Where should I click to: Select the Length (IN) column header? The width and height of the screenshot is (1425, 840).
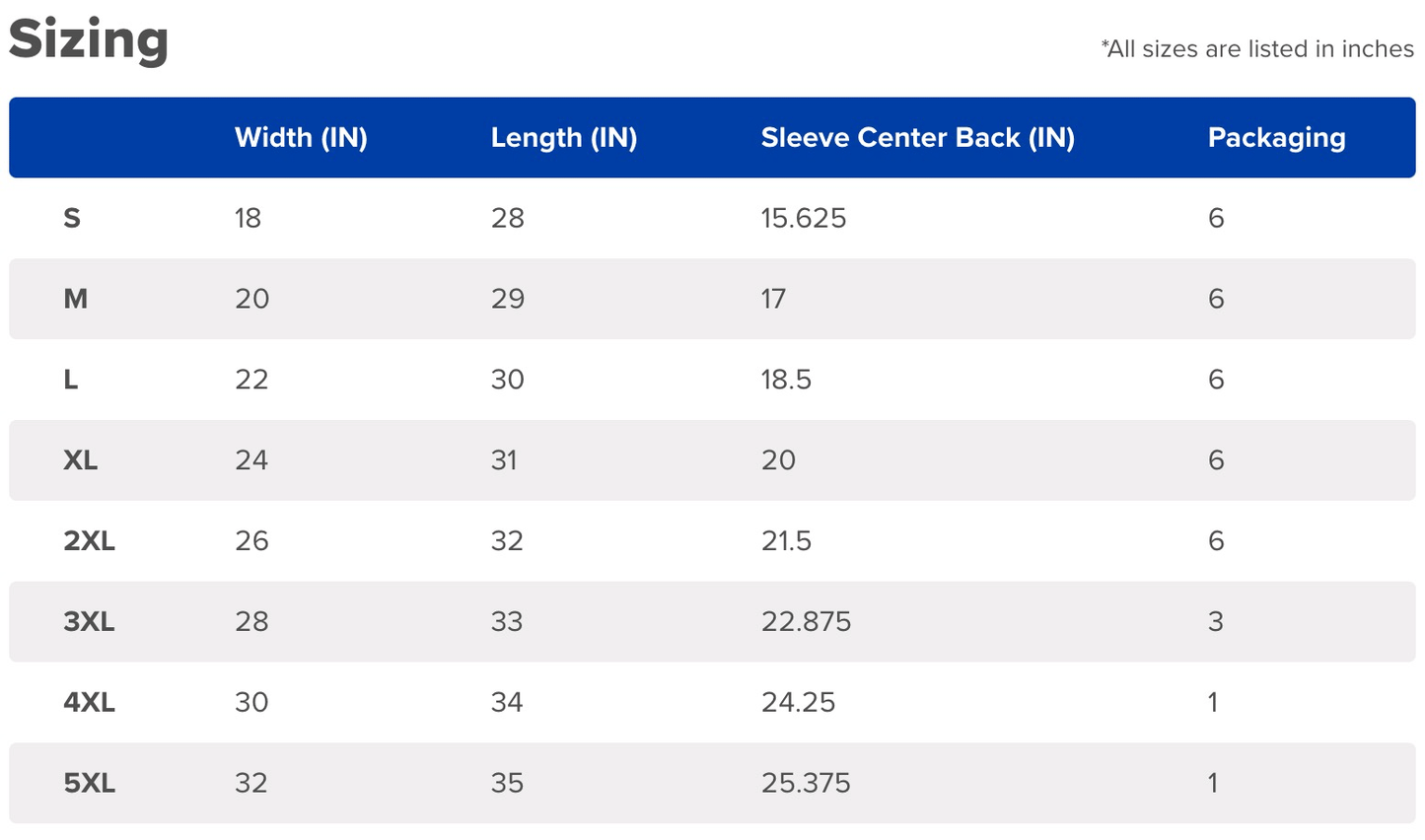[564, 137]
